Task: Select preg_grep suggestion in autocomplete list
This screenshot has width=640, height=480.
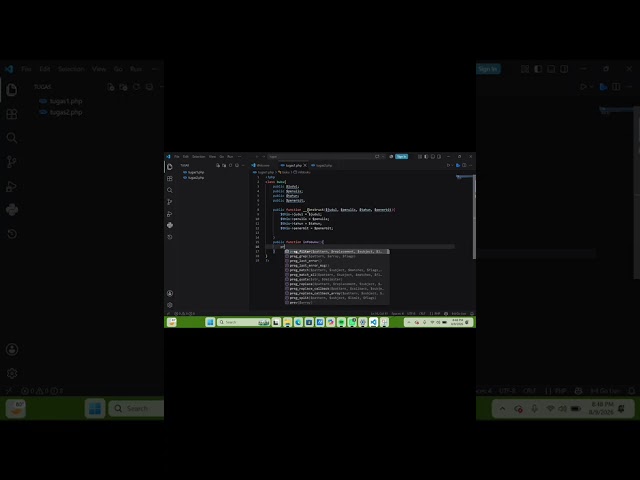Action: (x=337, y=256)
